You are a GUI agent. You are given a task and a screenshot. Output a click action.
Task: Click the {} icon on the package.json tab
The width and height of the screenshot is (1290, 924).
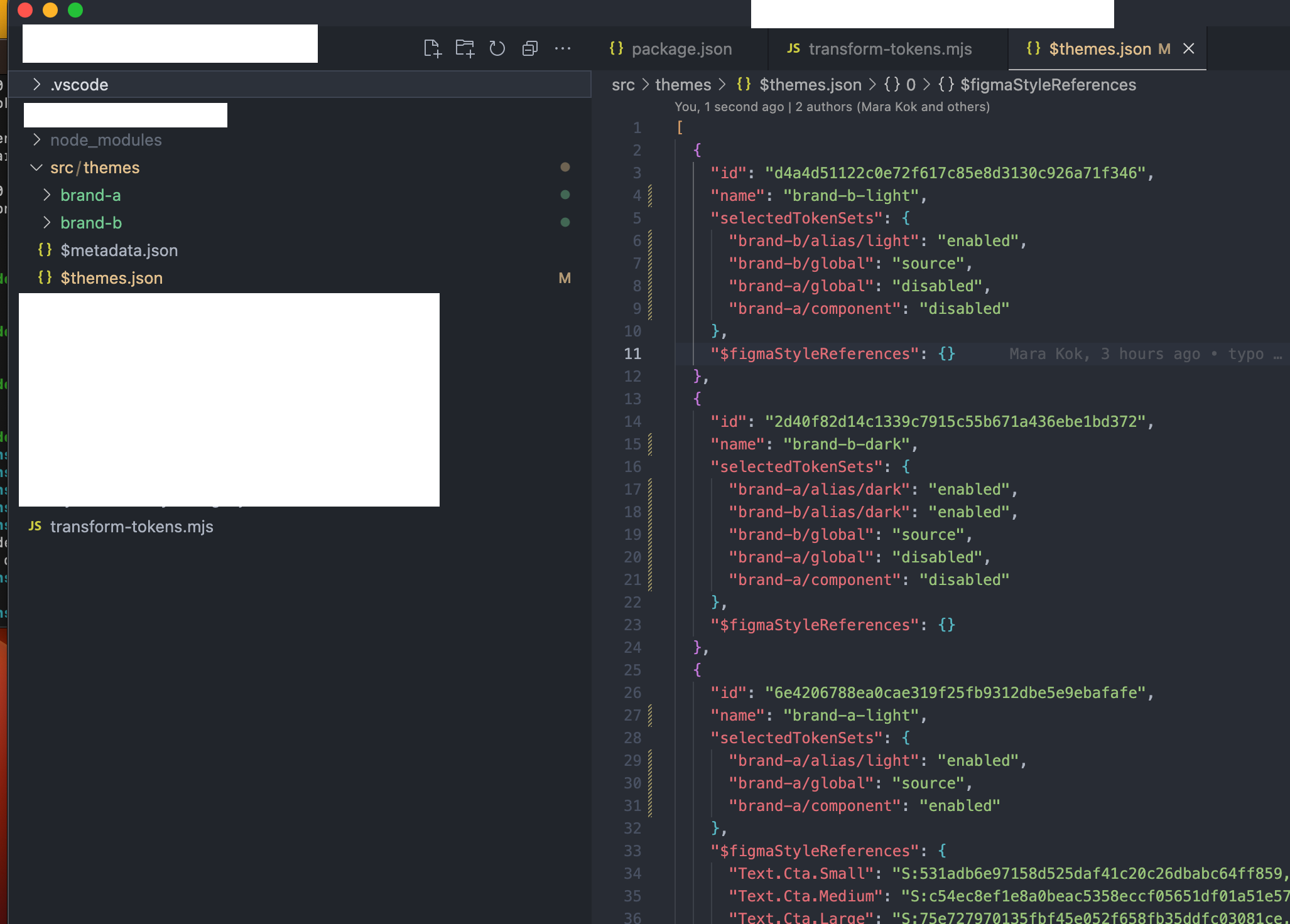[x=616, y=48]
